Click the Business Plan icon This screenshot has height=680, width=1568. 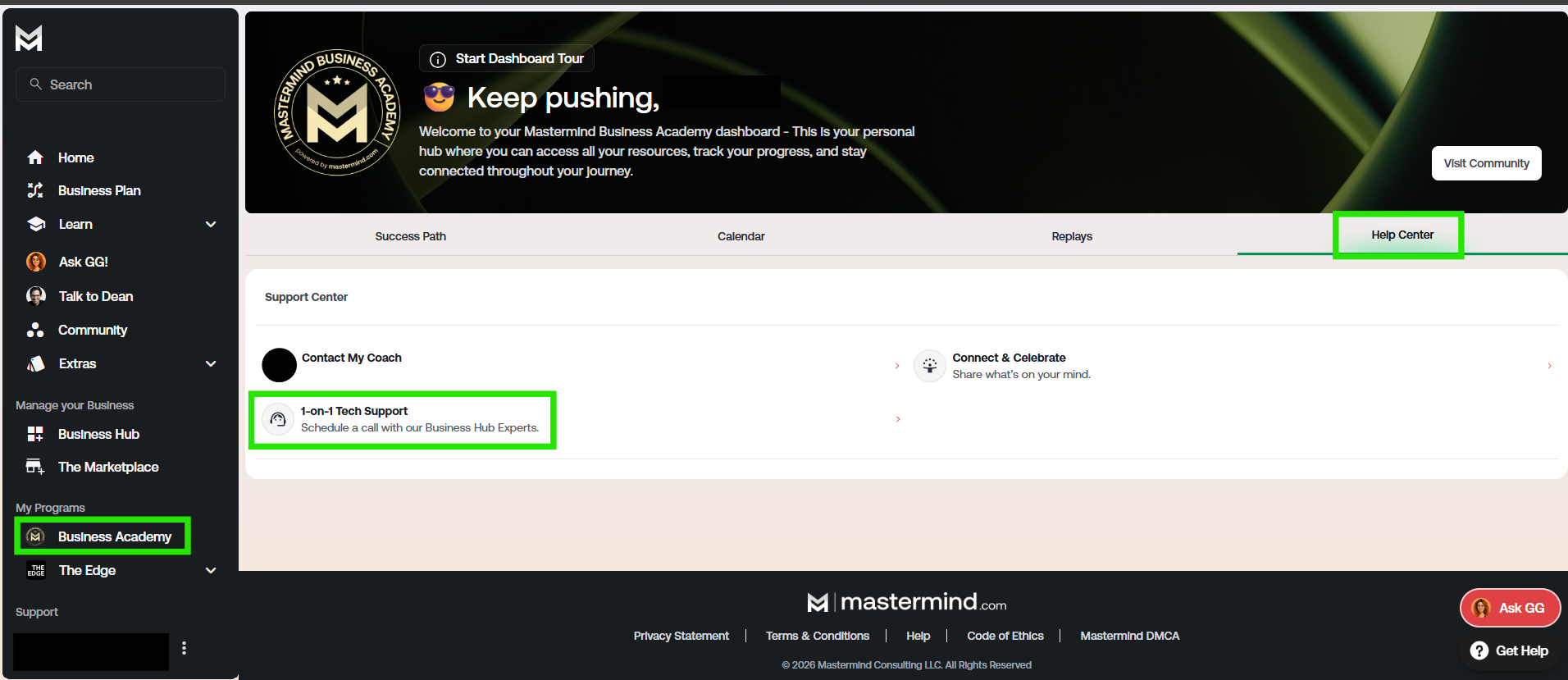[x=35, y=190]
